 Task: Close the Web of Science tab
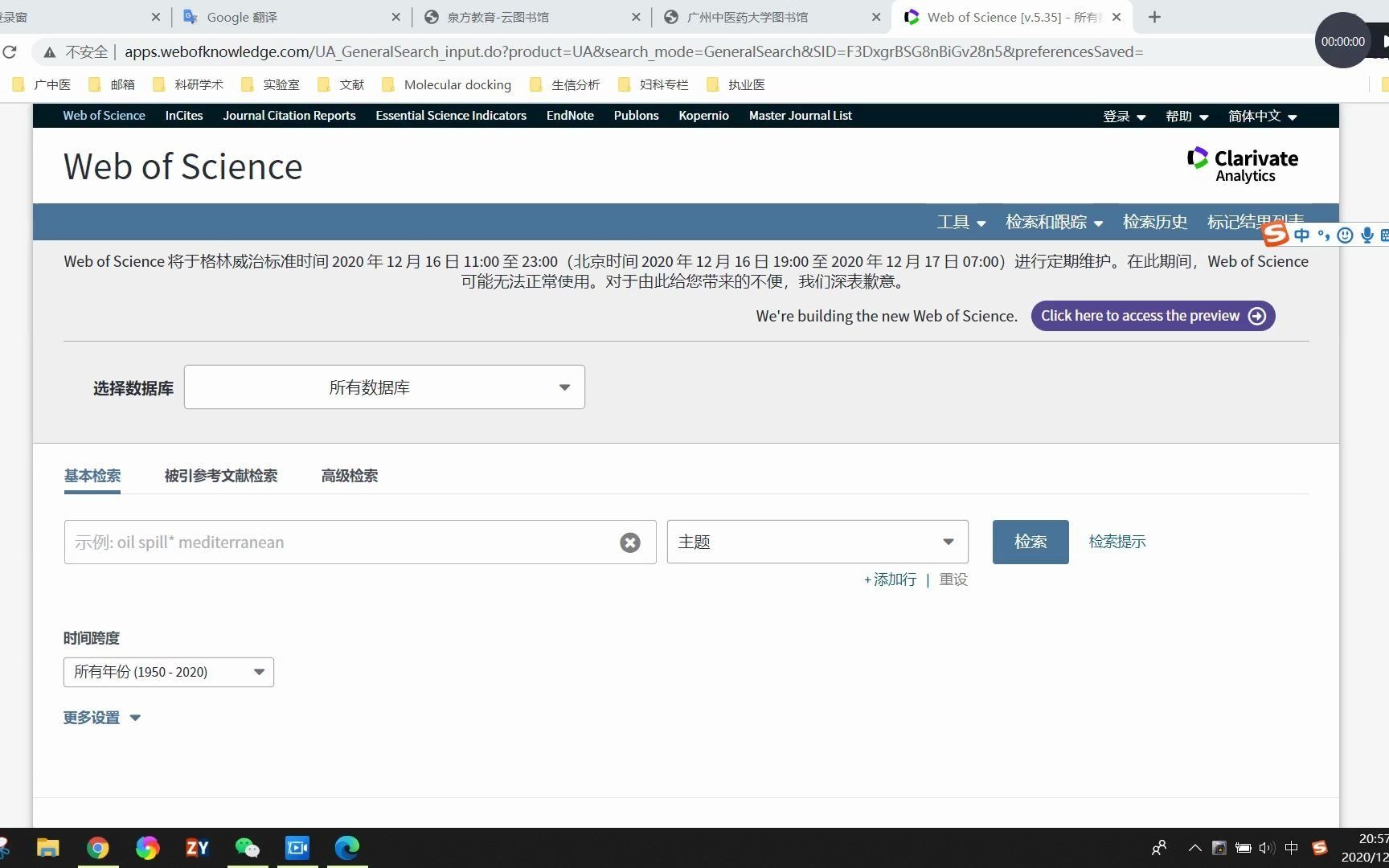[x=1116, y=17]
